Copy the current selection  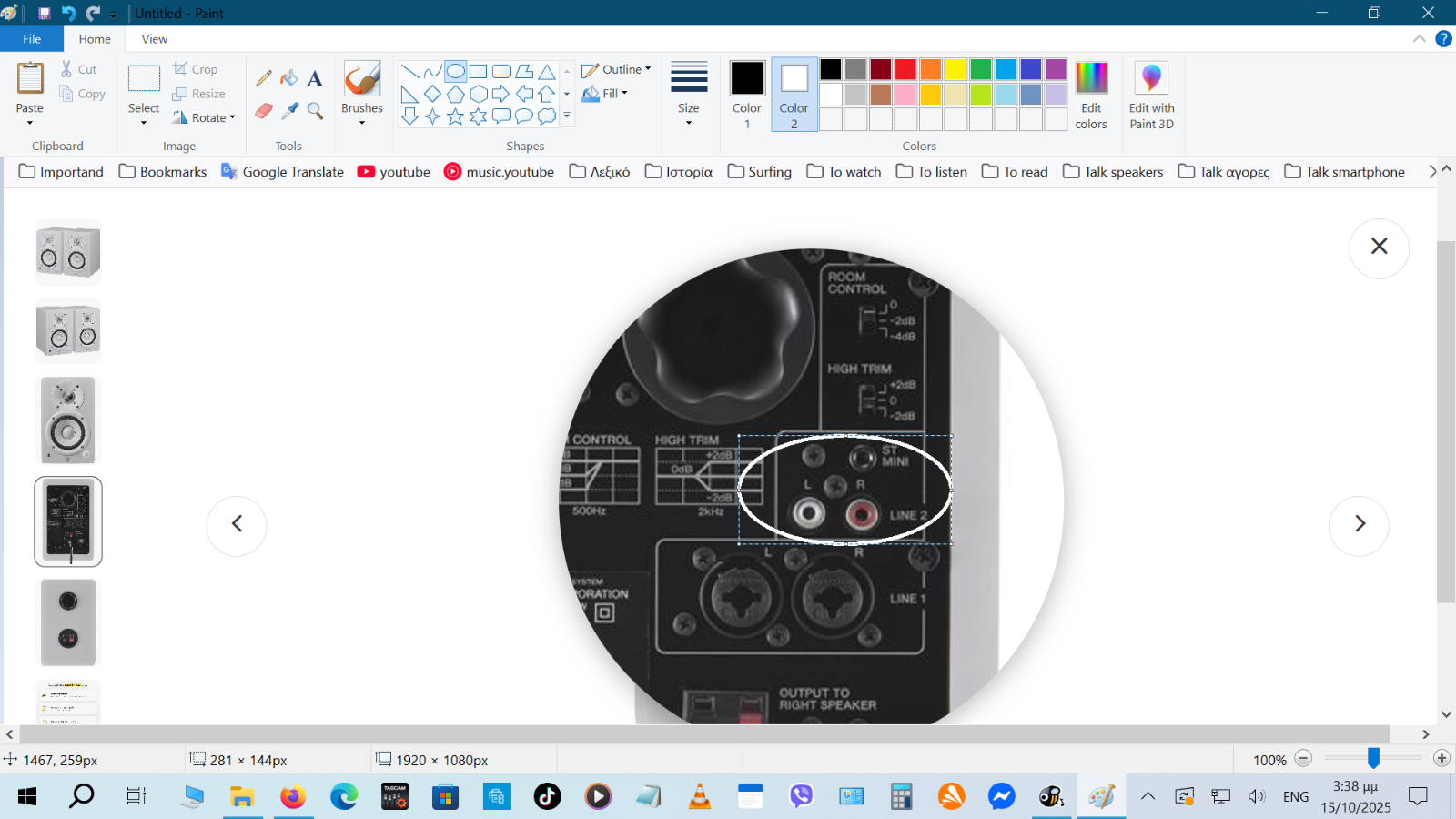(82, 94)
